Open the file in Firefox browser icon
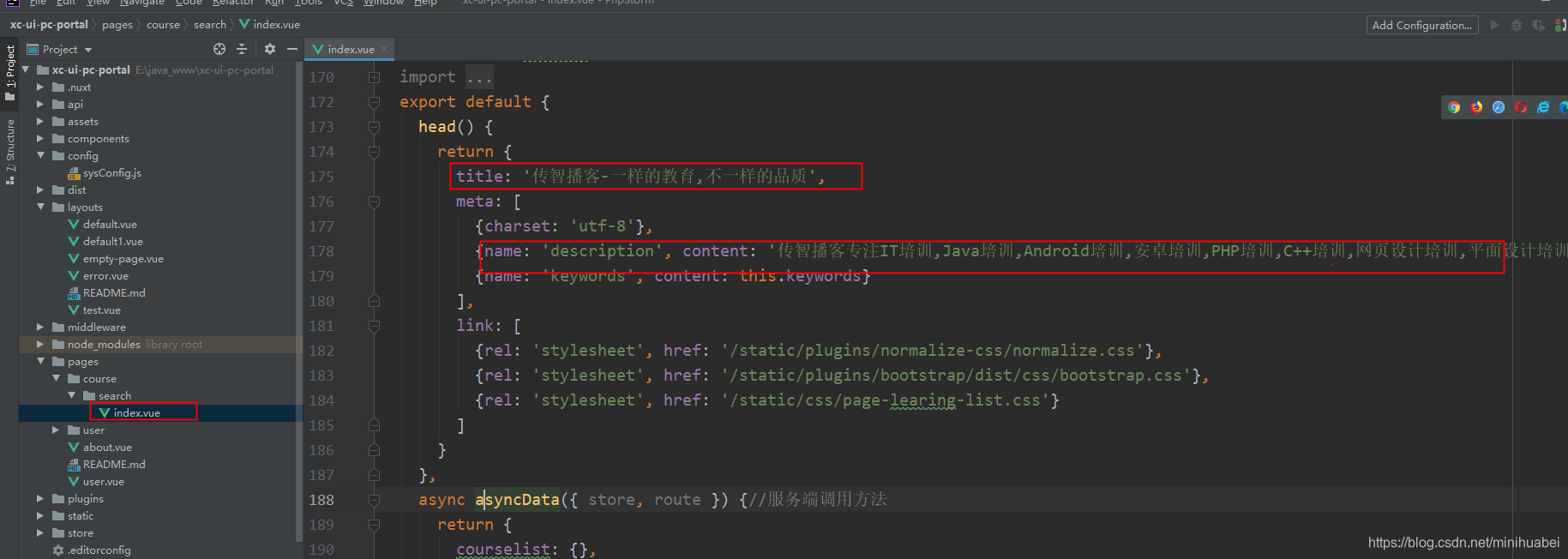Image resolution: width=1568 pixels, height=559 pixels. coord(1476,107)
